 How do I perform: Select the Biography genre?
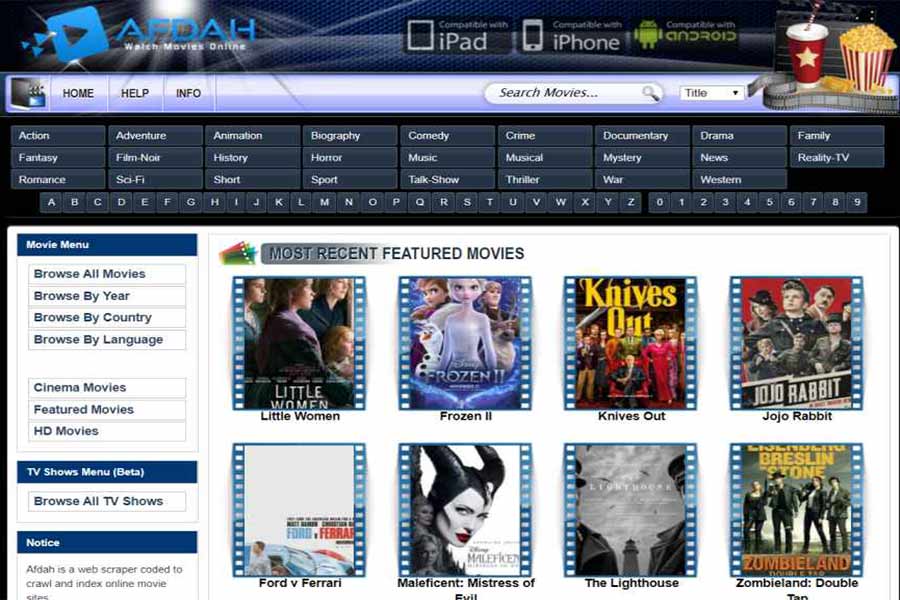click(x=350, y=136)
